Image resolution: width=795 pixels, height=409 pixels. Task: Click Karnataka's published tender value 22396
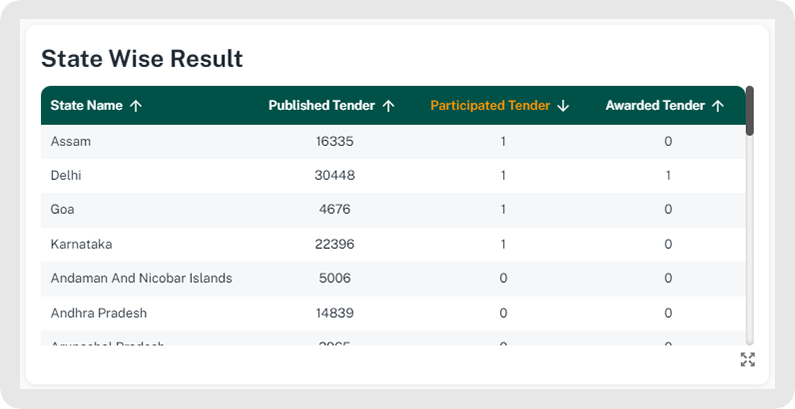[334, 244]
